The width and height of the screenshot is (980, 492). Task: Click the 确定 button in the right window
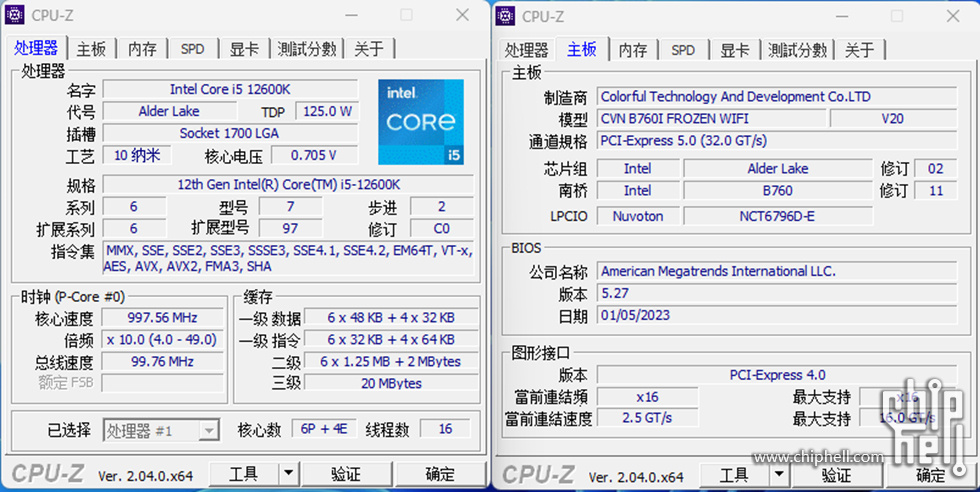[x=931, y=475]
